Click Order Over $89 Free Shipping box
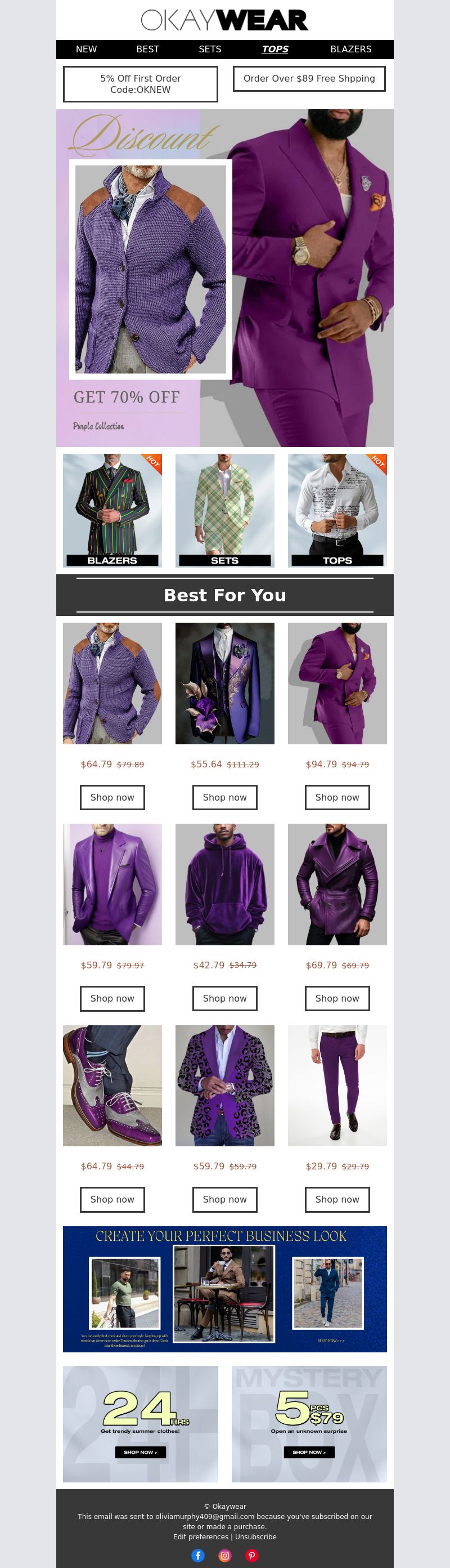The width and height of the screenshot is (450, 1568). pyautogui.click(x=309, y=78)
